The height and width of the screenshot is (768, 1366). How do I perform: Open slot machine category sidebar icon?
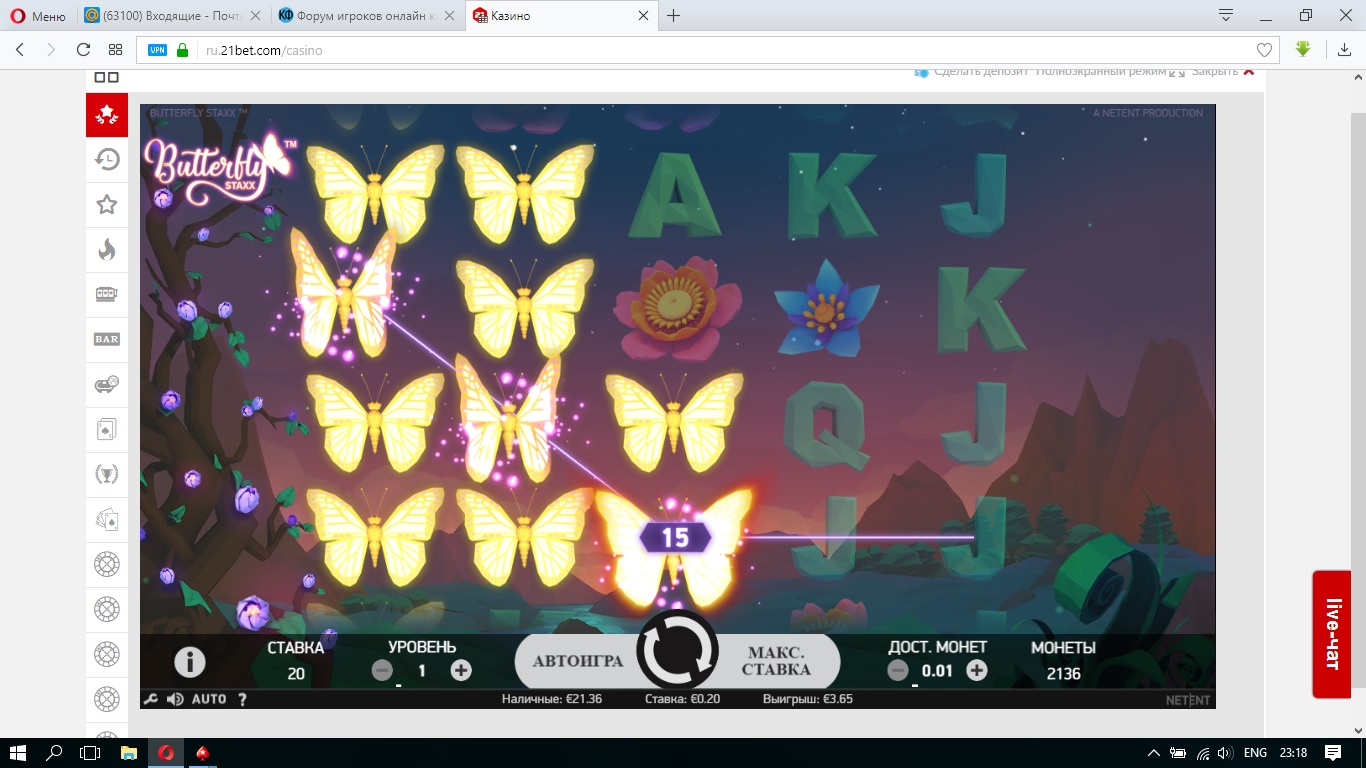pyautogui.click(x=107, y=295)
